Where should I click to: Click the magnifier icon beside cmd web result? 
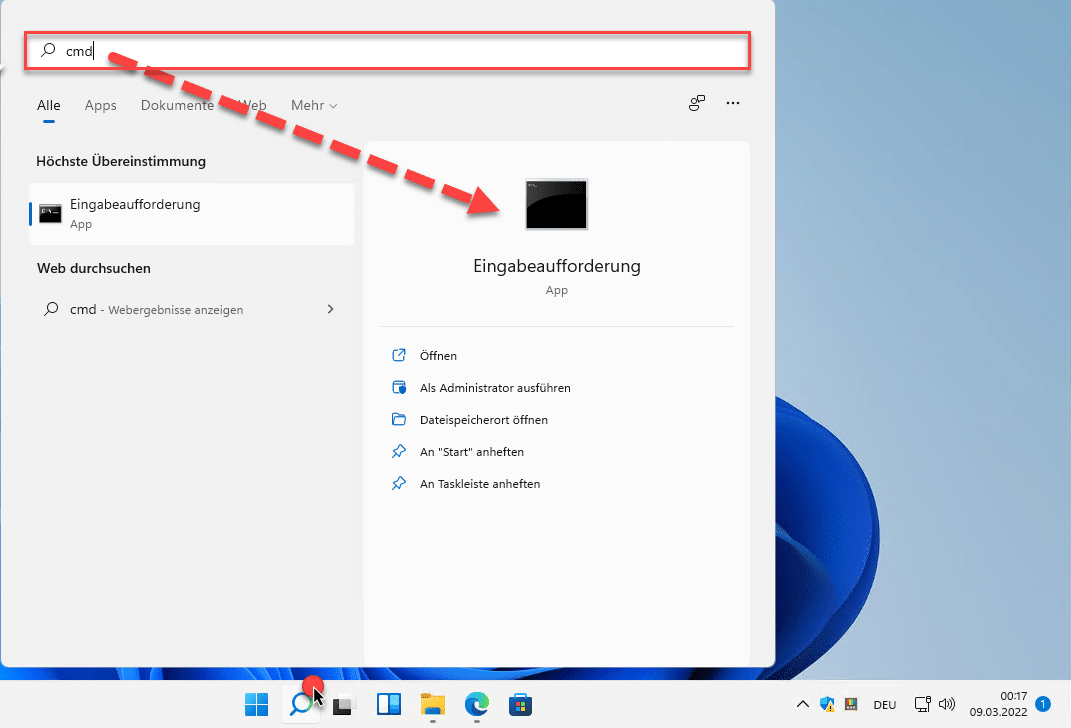(x=51, y=309)
